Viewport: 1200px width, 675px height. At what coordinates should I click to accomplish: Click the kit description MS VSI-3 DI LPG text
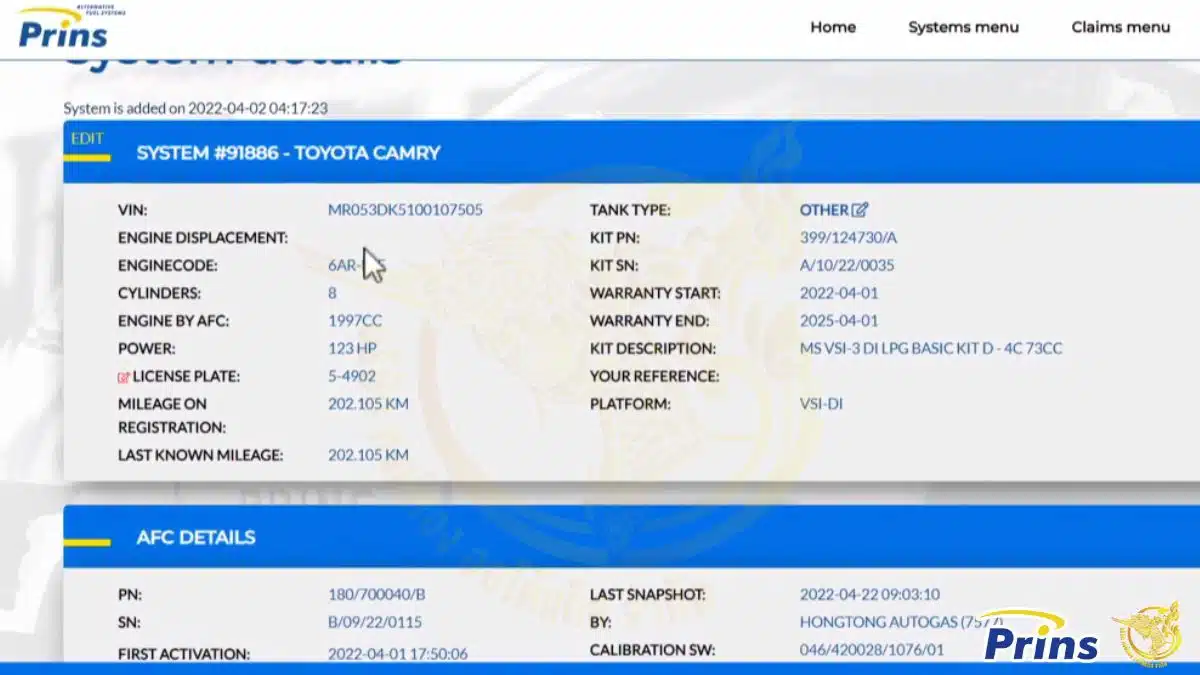pos(931,349)
